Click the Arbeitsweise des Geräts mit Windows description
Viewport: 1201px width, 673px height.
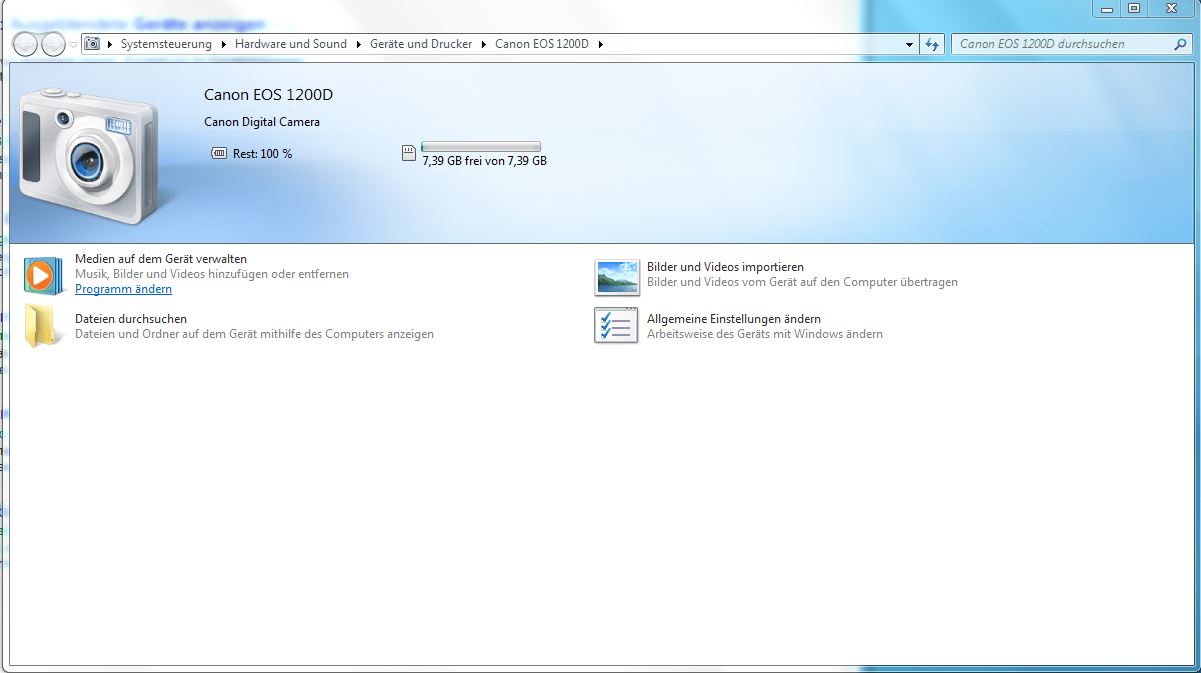click(x=765, y=334)
